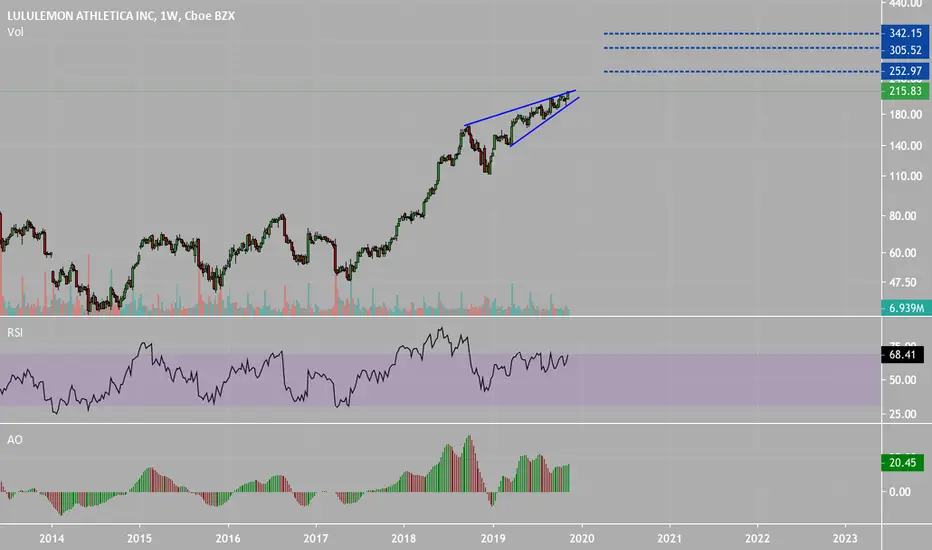Click the RSI 50.00 axis tick
Image resolution: width=932 pixels, height=550 pixels.
[902, 380]
